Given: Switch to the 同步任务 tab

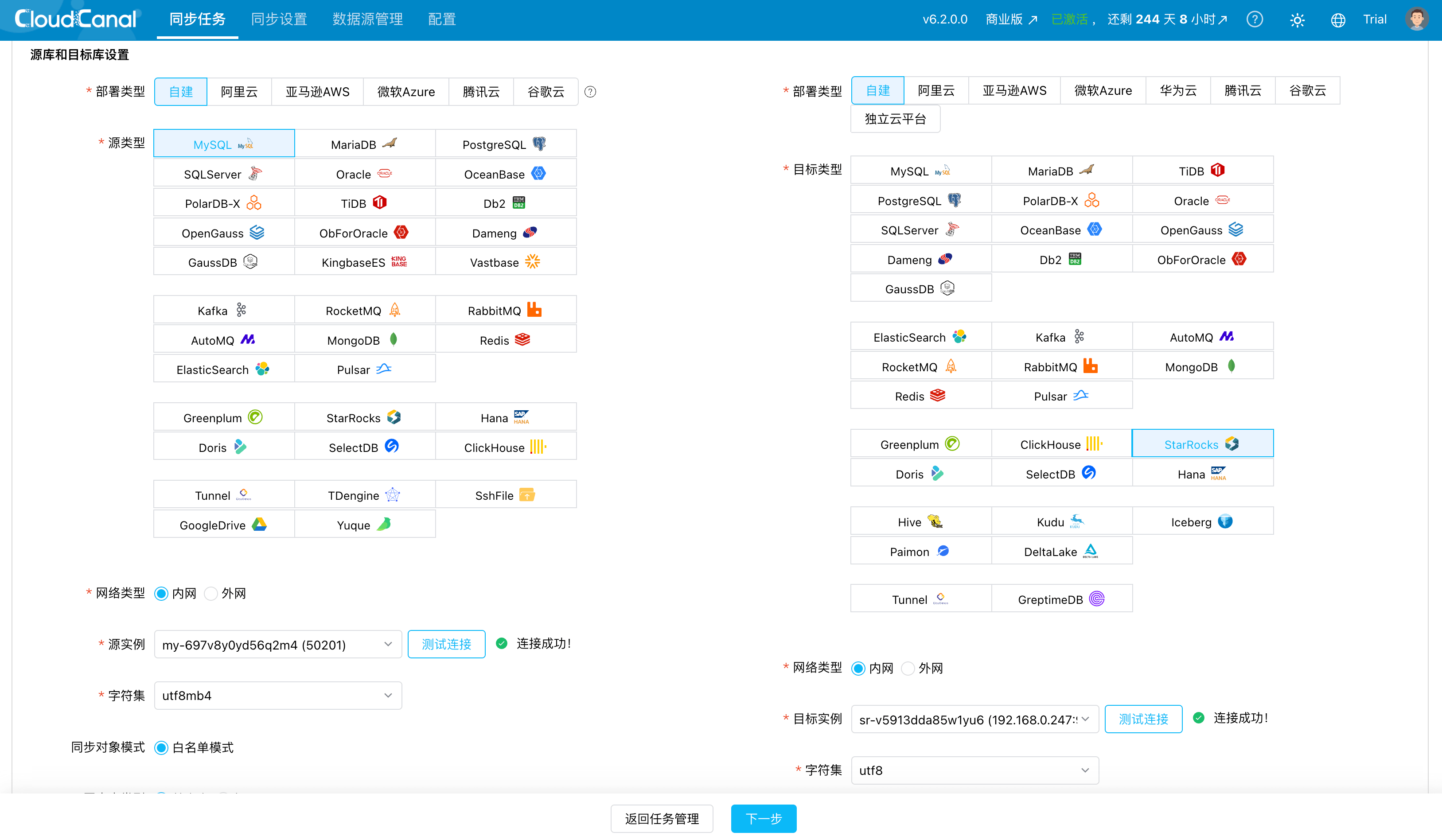Looking at the screenshot, I should coord(197,19).
